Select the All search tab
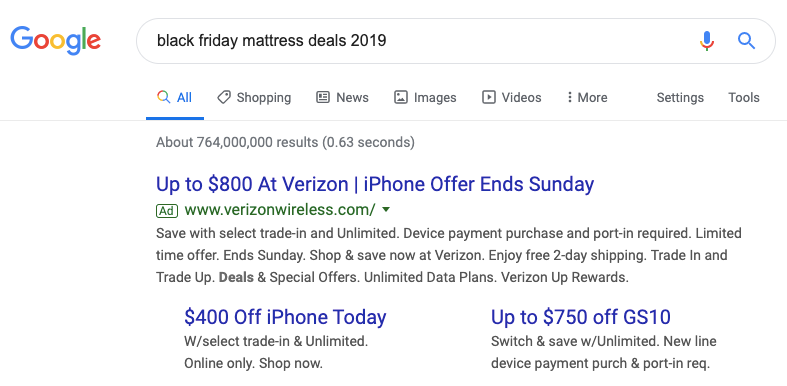 [x=175, y=97]
